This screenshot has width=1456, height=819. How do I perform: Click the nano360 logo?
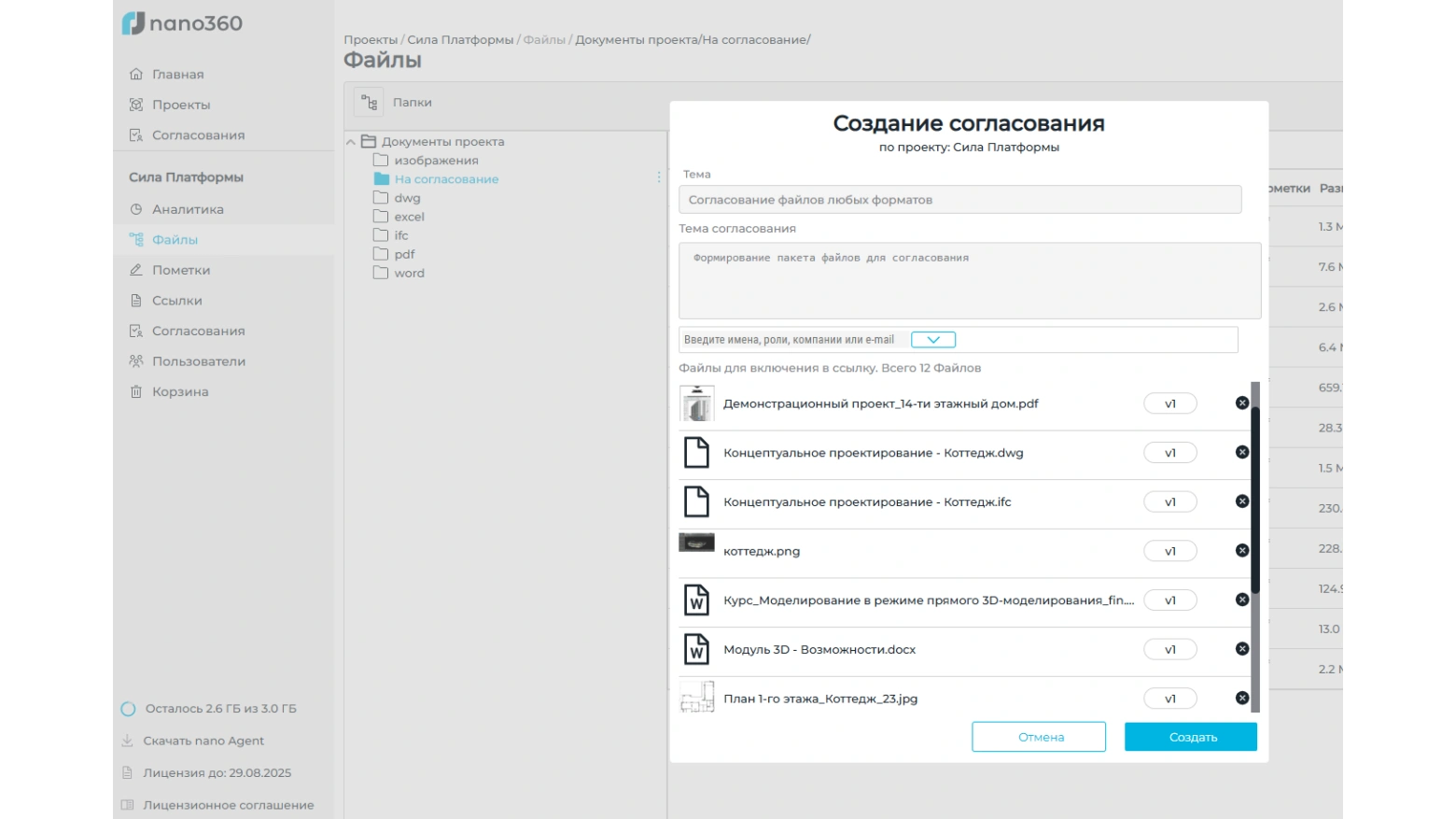(x=183, y=23)
